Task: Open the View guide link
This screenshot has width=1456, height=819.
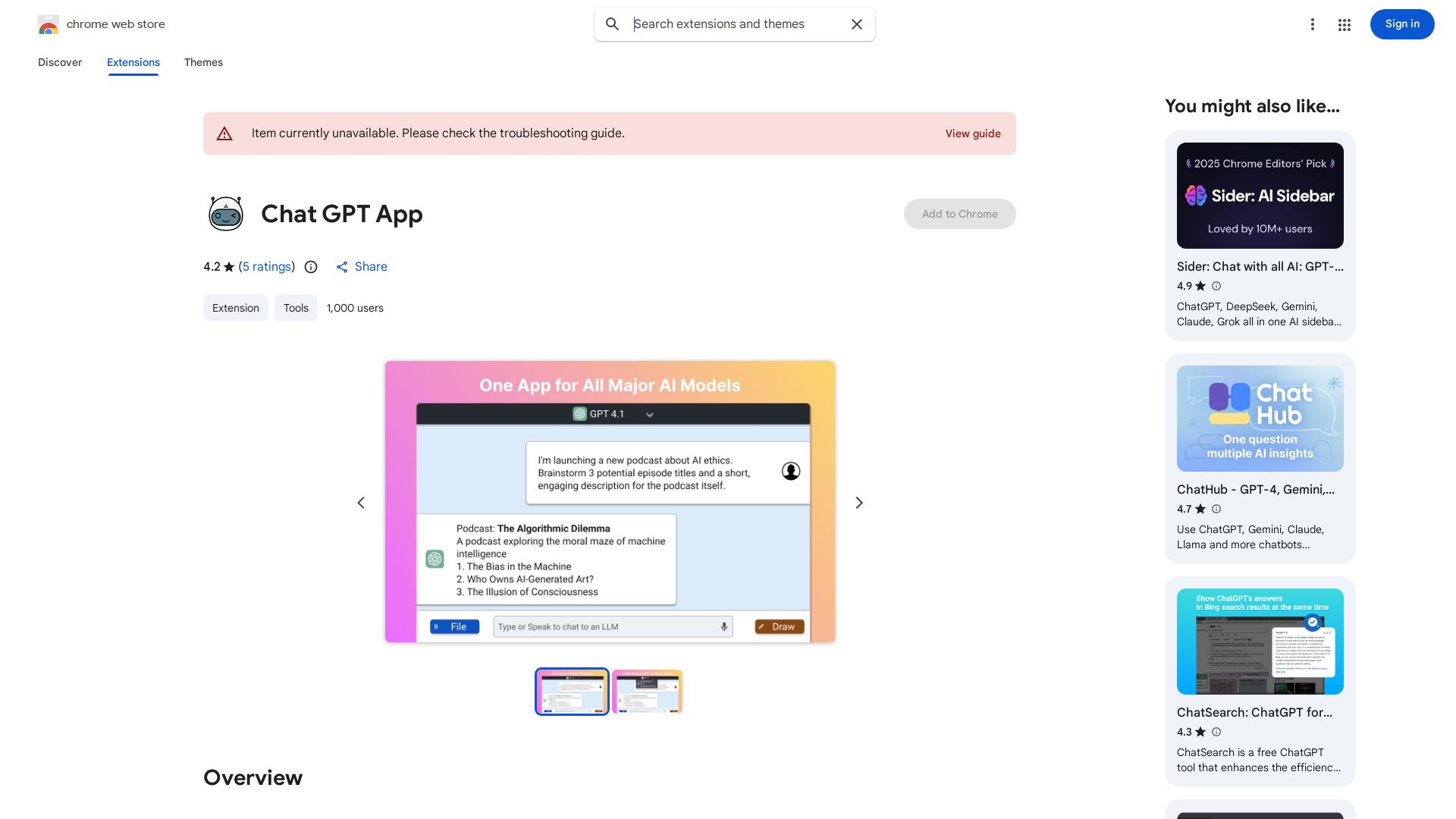Action: [973, 133]
